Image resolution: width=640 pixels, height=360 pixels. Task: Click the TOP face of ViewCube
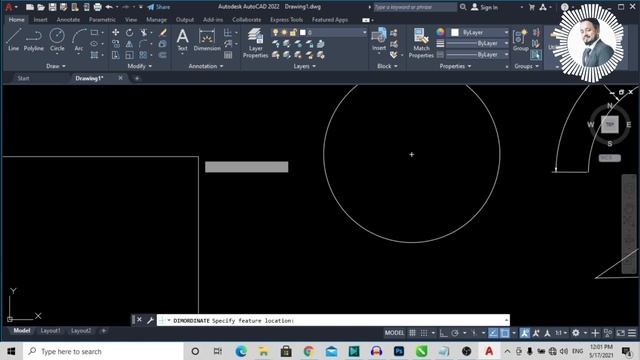pos(610,124)
